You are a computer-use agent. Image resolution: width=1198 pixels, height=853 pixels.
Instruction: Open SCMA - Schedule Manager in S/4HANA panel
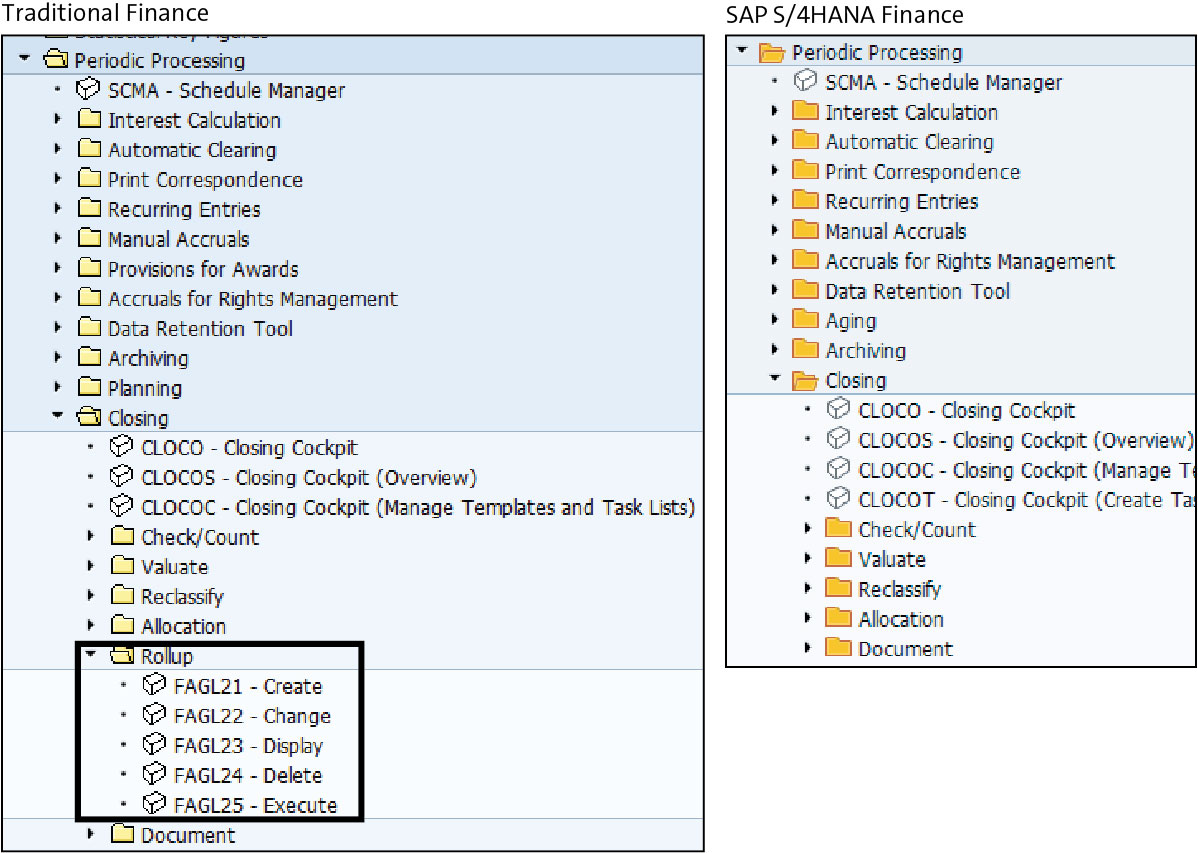(944, 83)
